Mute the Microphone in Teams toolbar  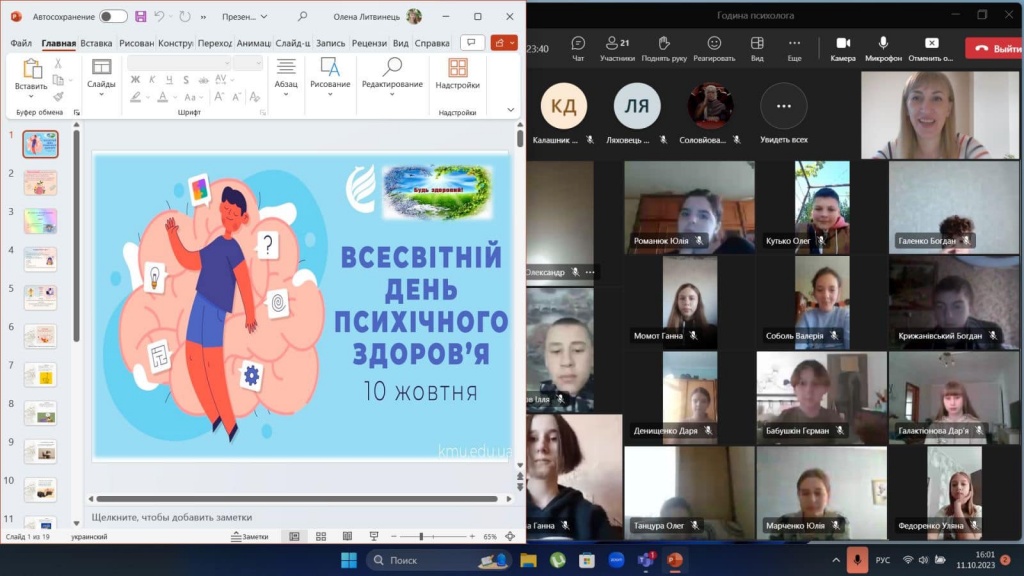(883, 48)
